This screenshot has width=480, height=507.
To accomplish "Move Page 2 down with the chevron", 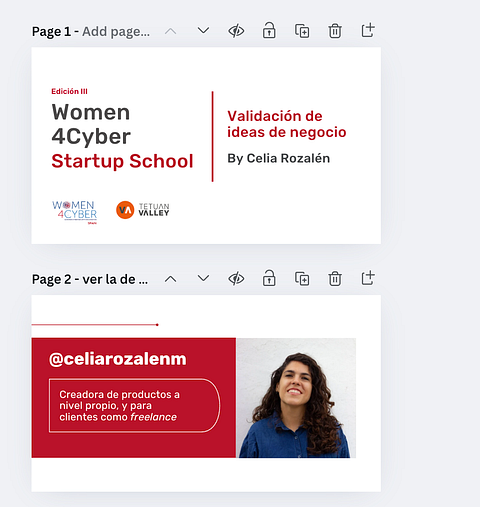I will 203,278.
